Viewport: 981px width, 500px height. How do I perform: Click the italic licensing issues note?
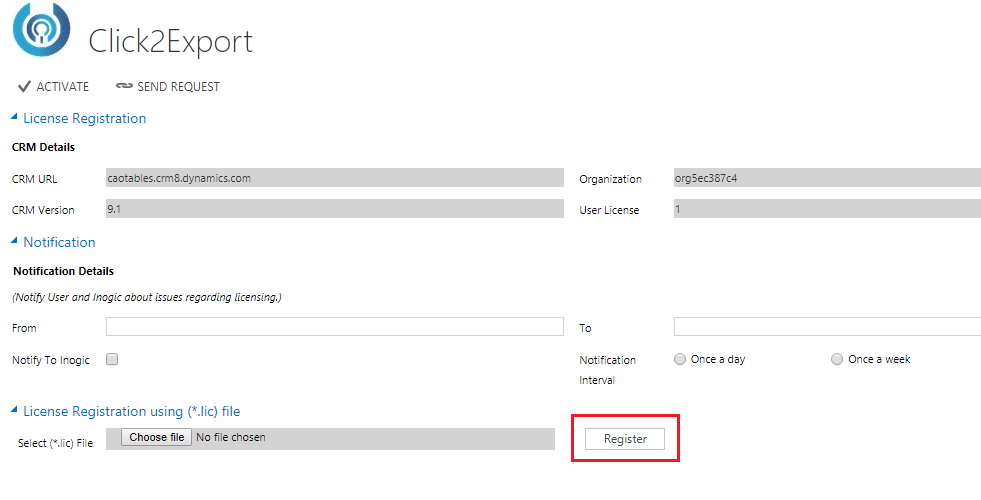(147, 297)
